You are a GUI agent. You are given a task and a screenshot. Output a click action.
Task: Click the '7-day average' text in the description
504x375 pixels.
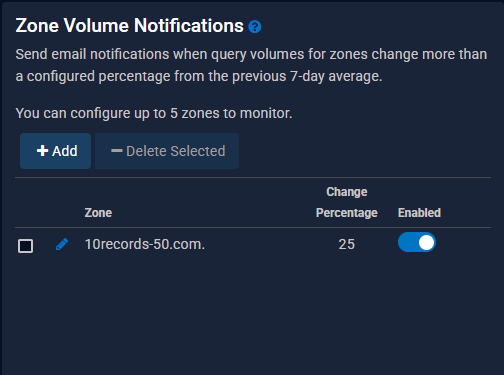[336, 76]
